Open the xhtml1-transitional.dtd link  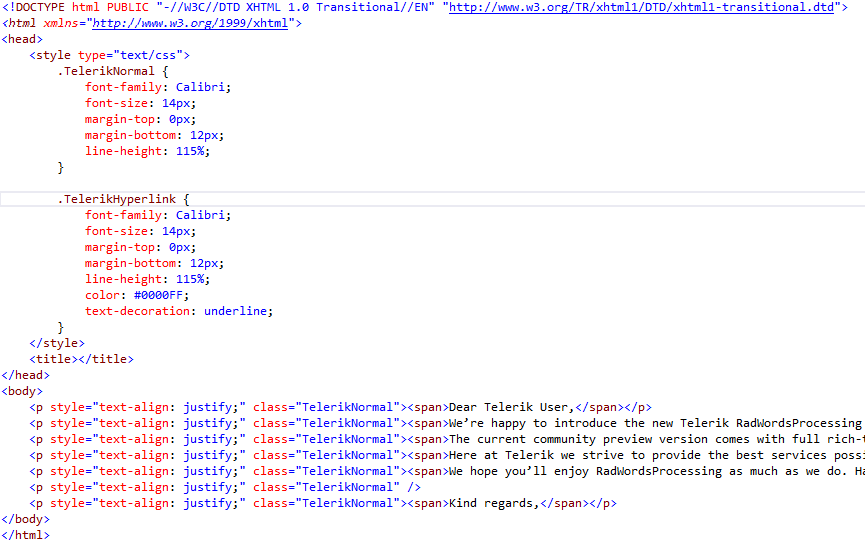pos(641,7)
